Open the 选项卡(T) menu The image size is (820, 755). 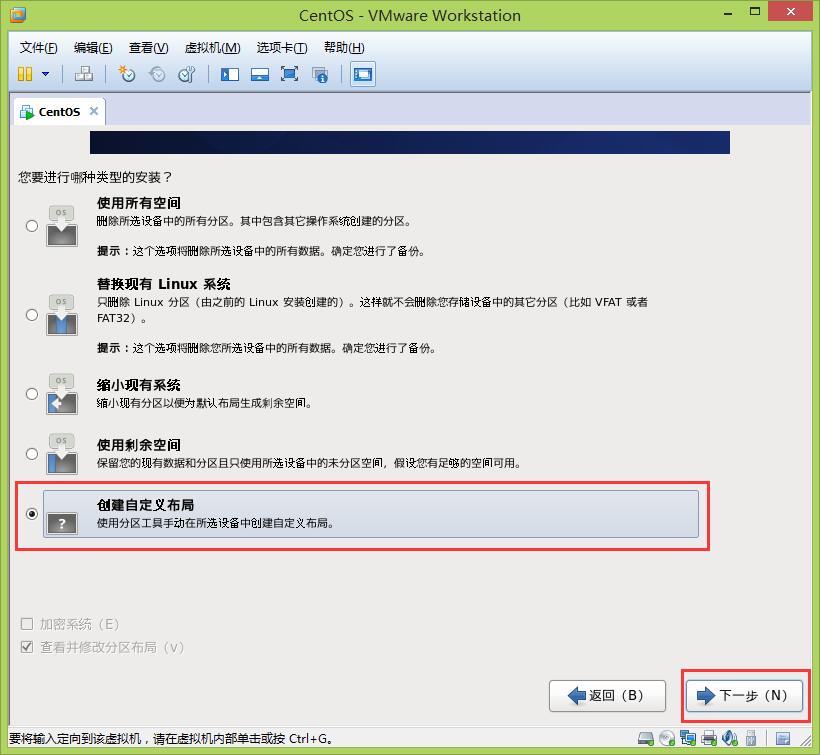click(x=281, y=48)
